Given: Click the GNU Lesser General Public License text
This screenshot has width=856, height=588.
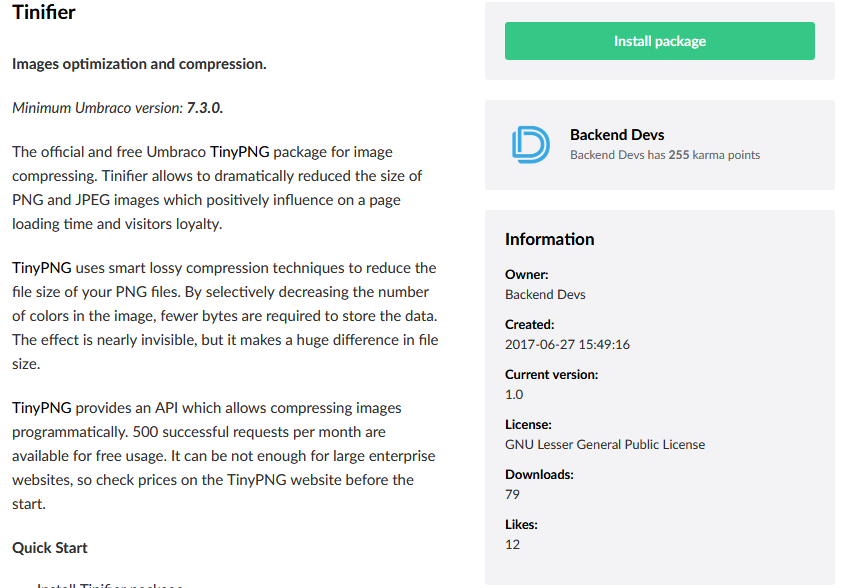Looking at the screenshot, I should pyautogui.click(x=605, y=444).
